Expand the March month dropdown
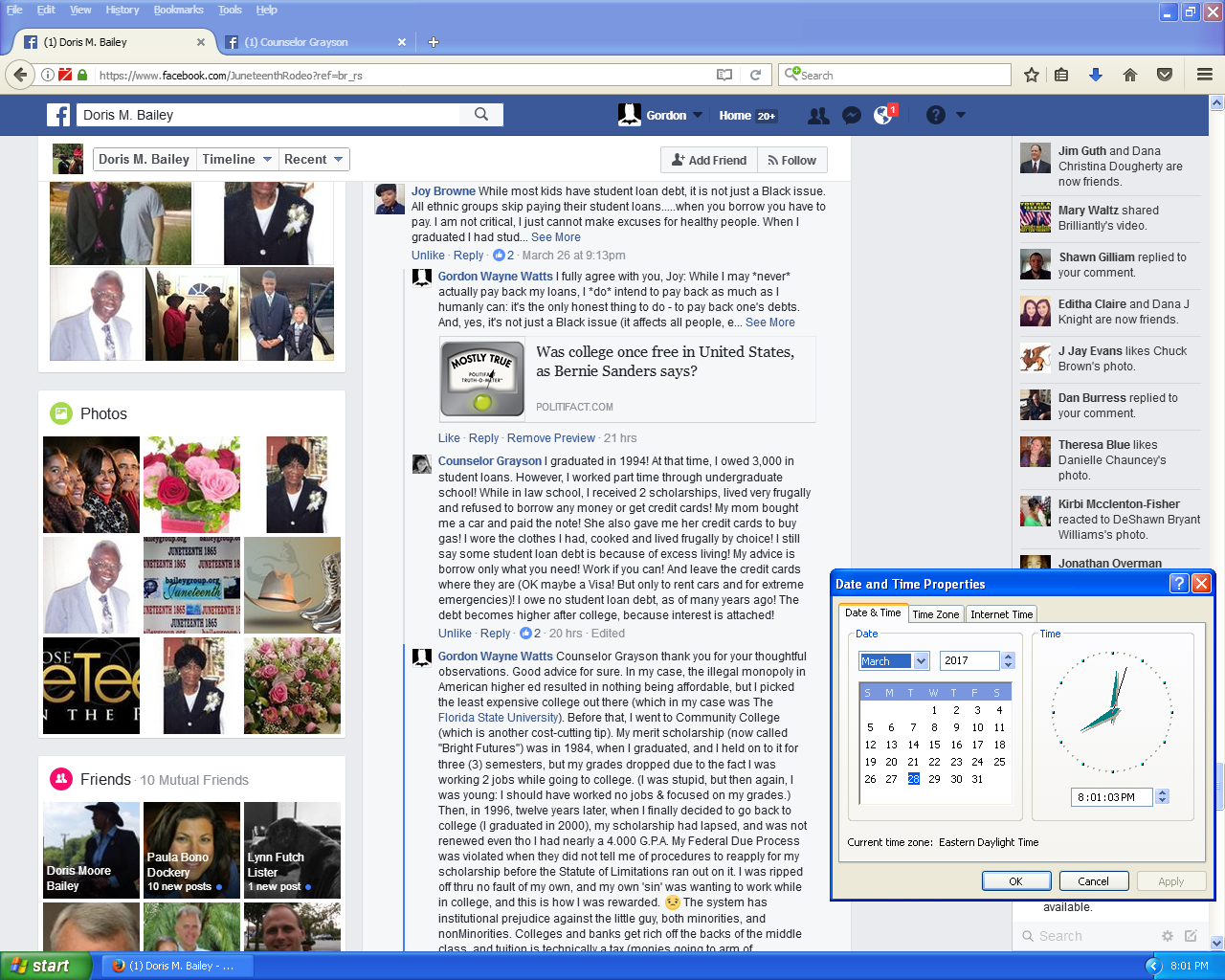The width and height of the screenshot is (1225, 980). tap(921, 660)
